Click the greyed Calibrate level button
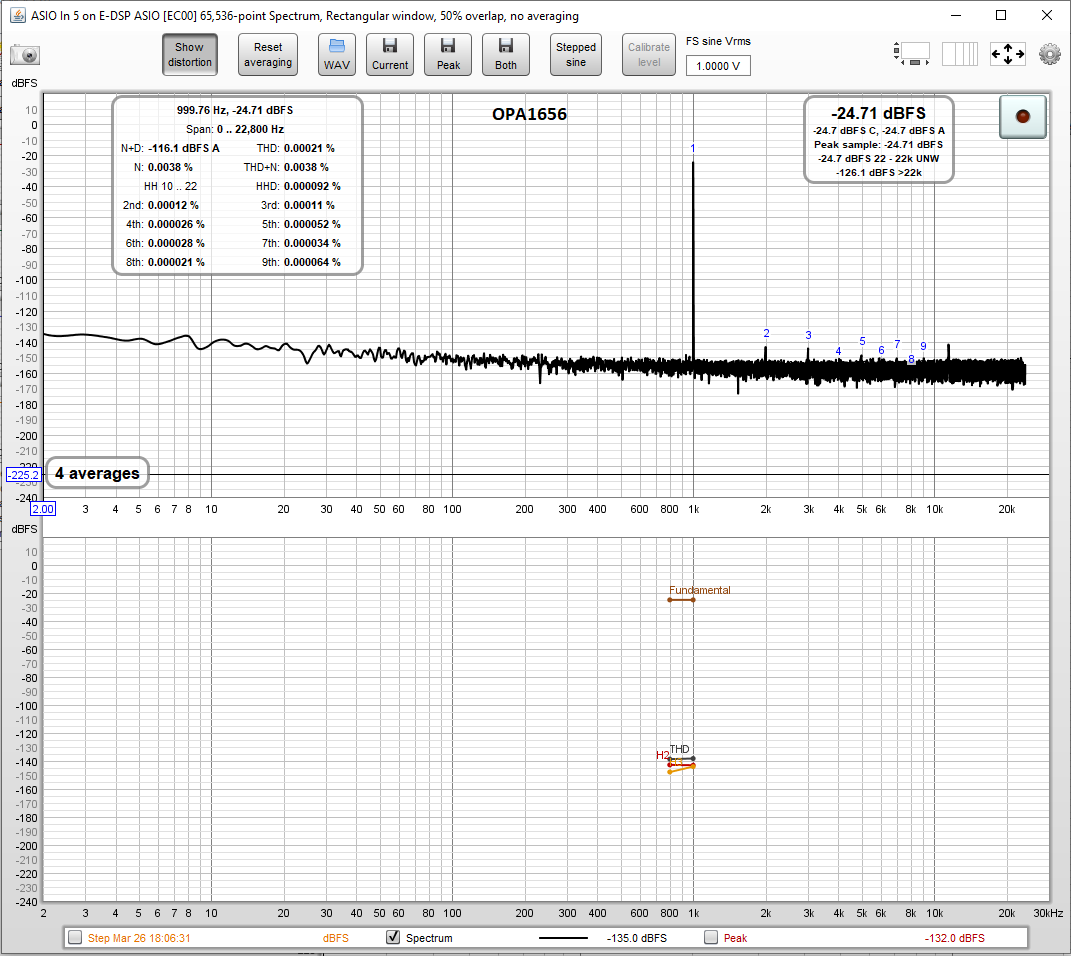The width and height of the screenshot is (1071, 956). pyautogui.click(x=649, y=55)
